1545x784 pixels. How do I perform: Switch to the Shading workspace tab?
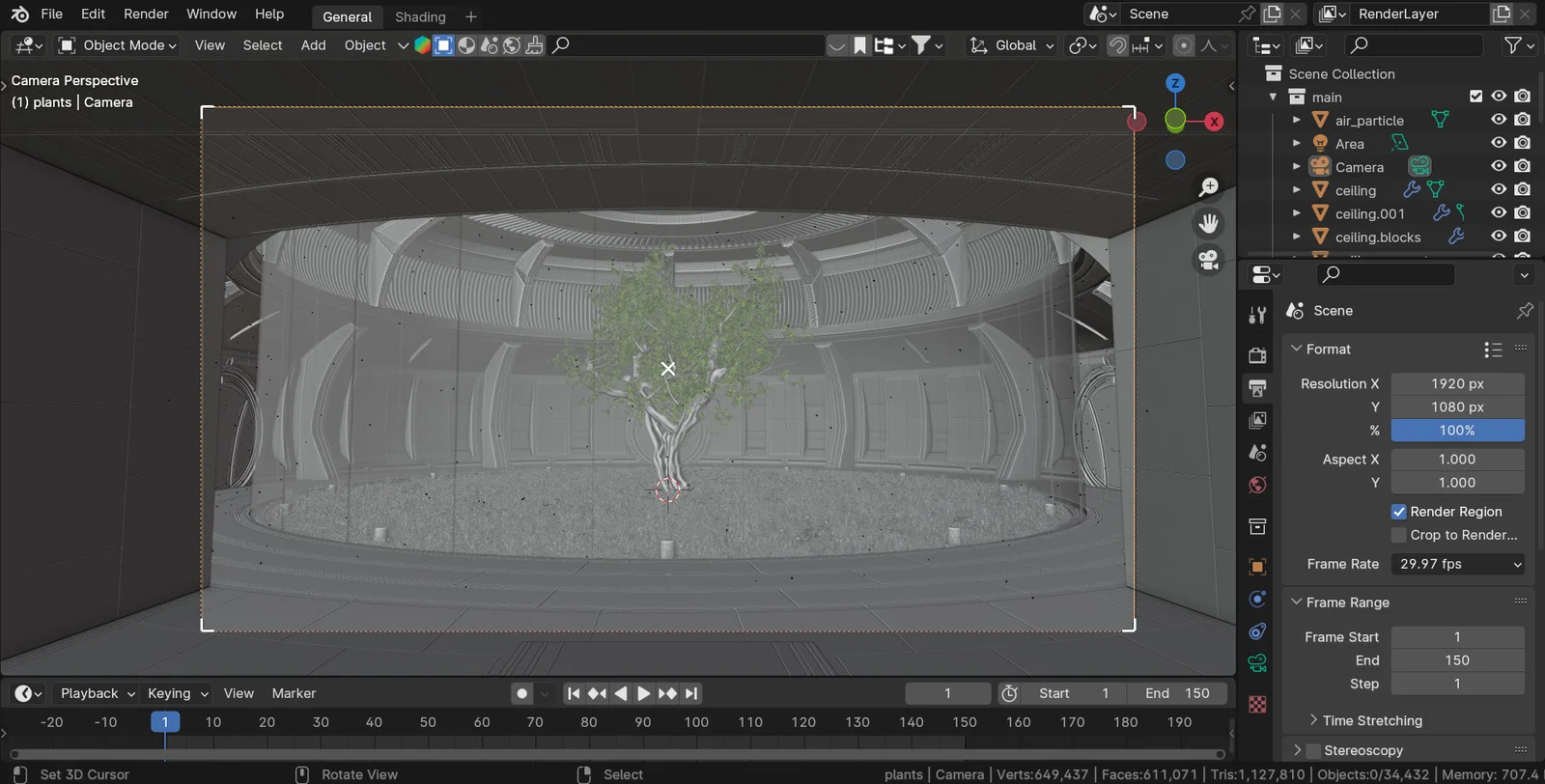(420, 16)
